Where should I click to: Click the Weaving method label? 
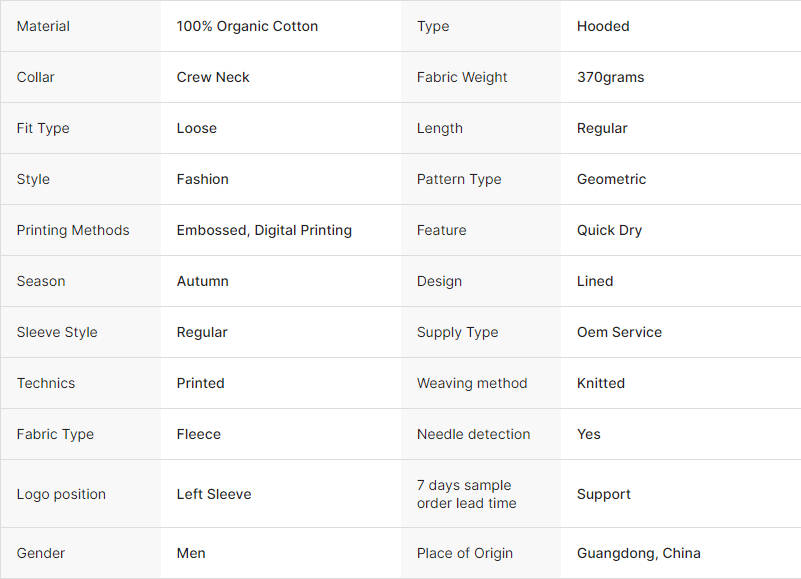tap(472, 383)
